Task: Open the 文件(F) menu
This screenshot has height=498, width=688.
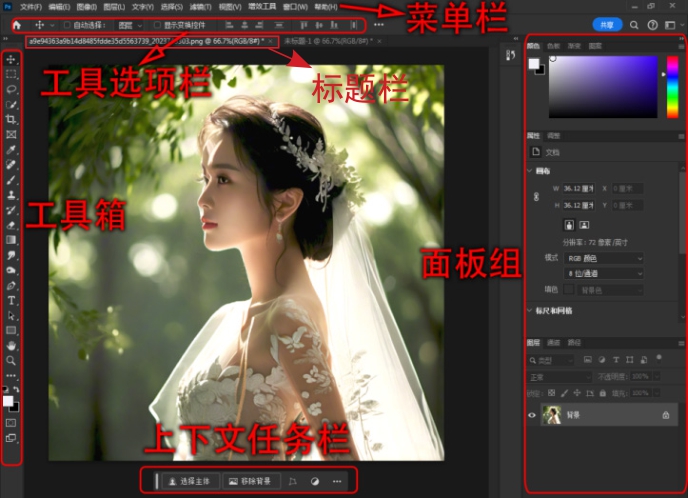Action: tap(30, 7)
